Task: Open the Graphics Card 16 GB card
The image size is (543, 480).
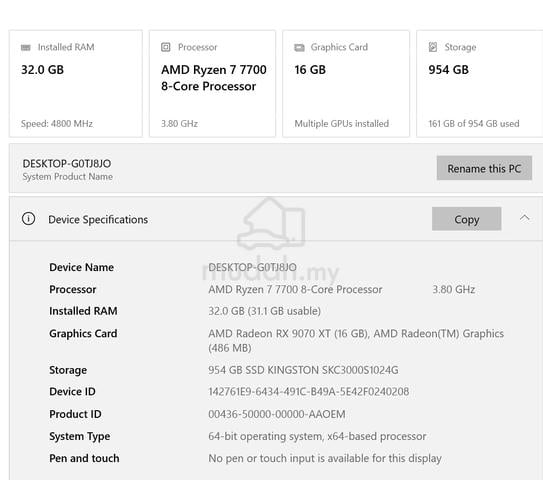Action: click(346, 84)
